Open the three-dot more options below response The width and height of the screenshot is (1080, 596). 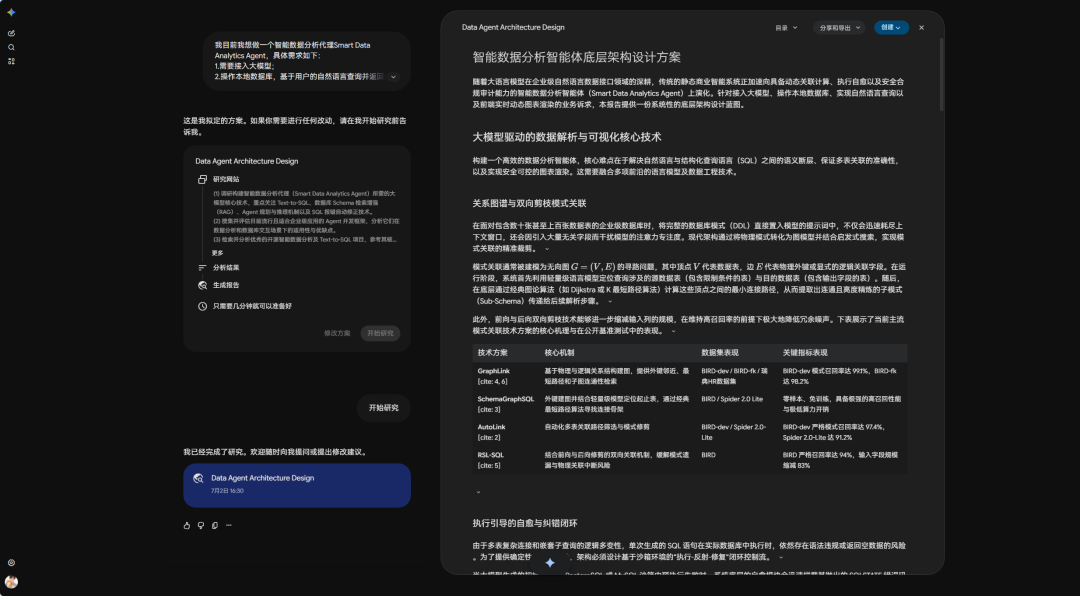point(229,525)
